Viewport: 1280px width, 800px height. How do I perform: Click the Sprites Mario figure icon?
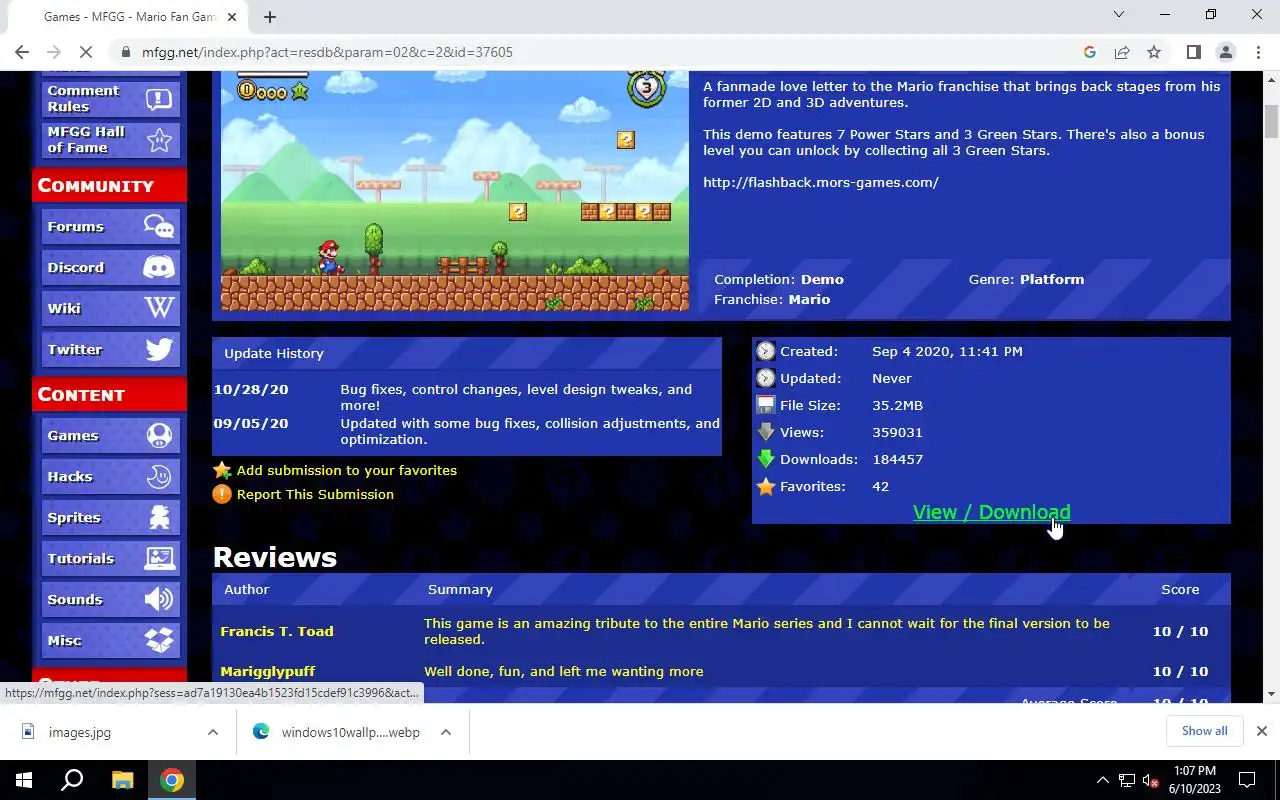tap(158, 518)
